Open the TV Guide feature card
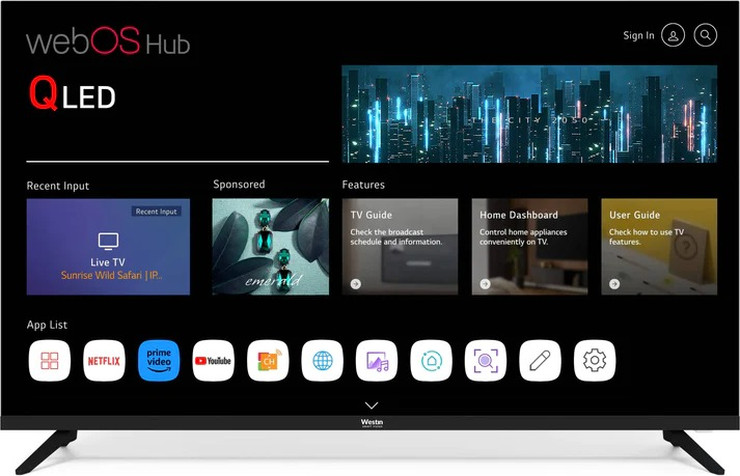 [x=400, y=247]
